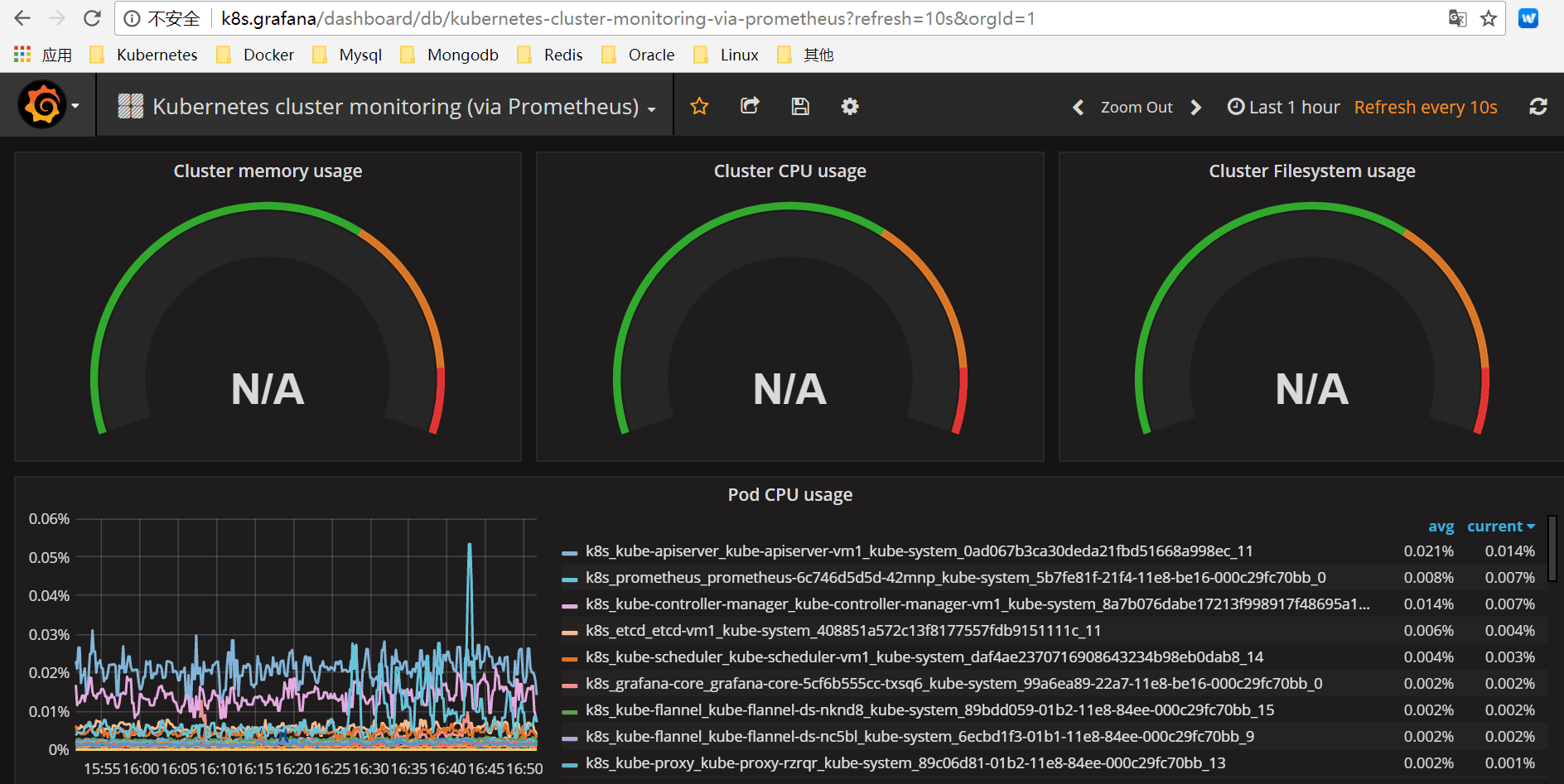1564x784 pixels.
Task: Click the Zoom Out time range button
Action: 1137,108
